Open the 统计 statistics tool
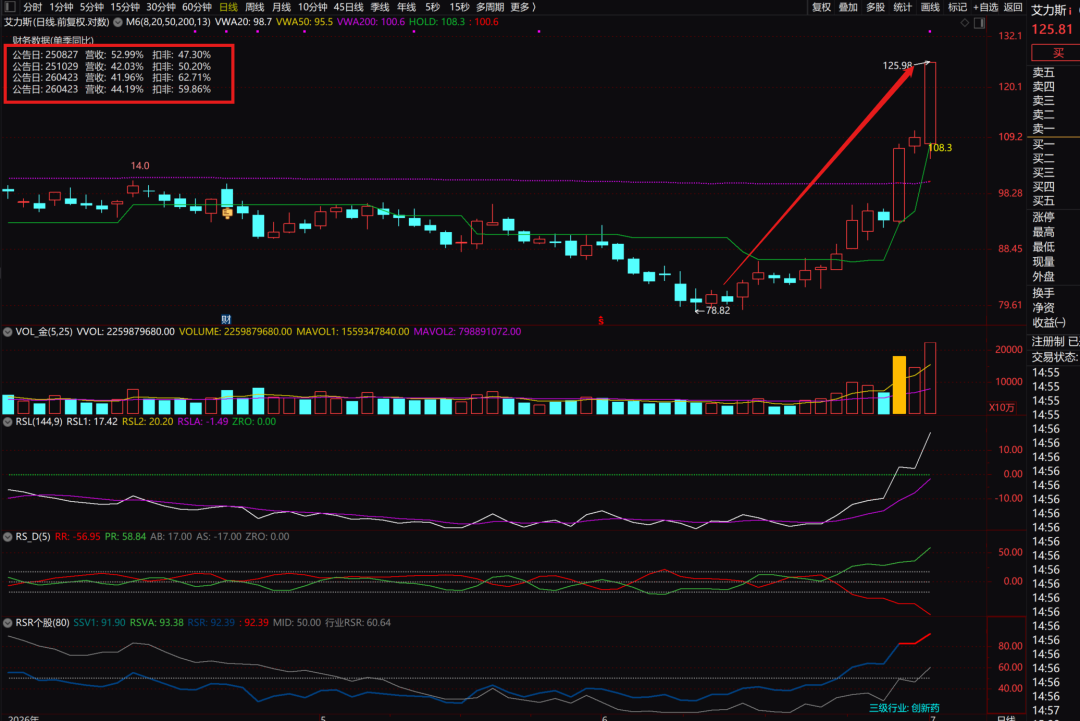This screenshot has width=1080, height=721. pos(902,7)
